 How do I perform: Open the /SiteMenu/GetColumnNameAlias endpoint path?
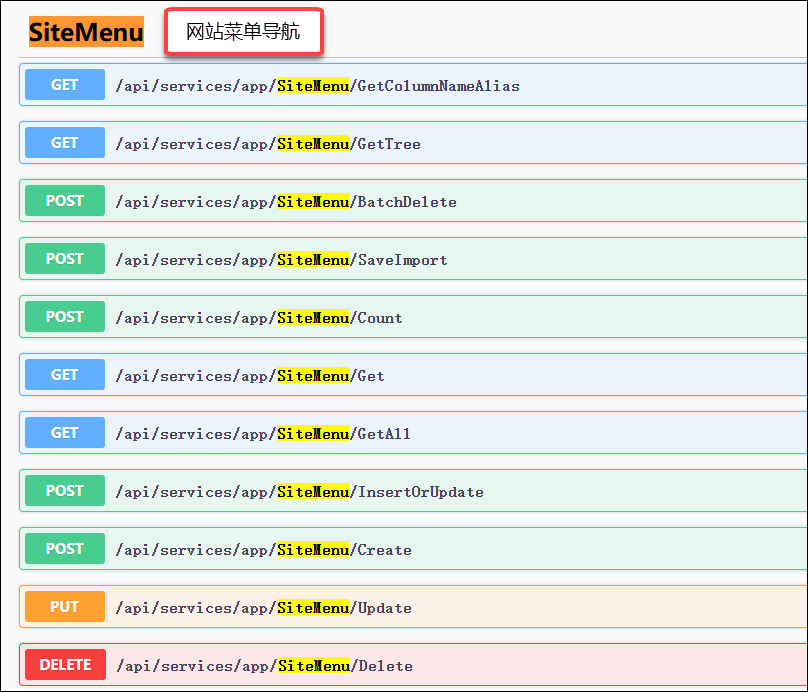317,86
